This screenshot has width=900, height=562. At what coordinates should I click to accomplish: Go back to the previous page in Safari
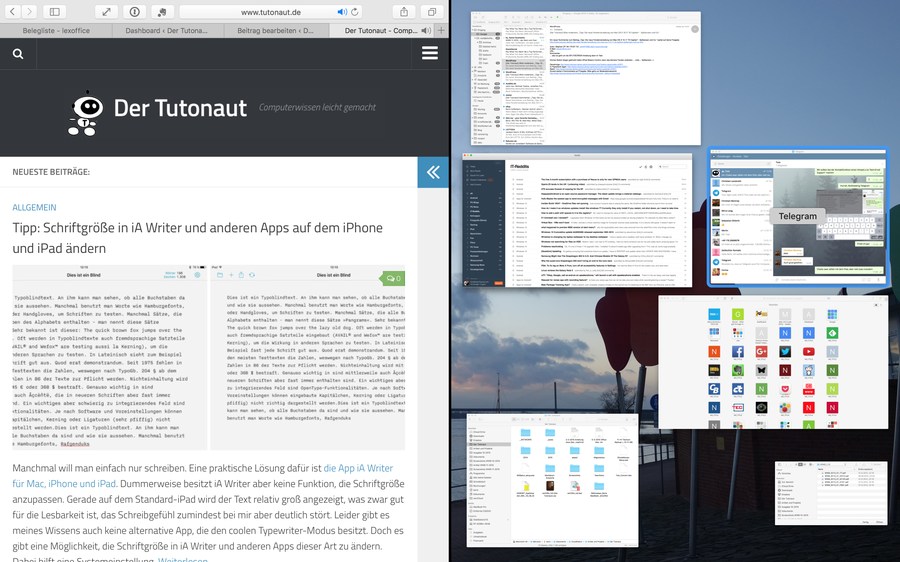12,11
